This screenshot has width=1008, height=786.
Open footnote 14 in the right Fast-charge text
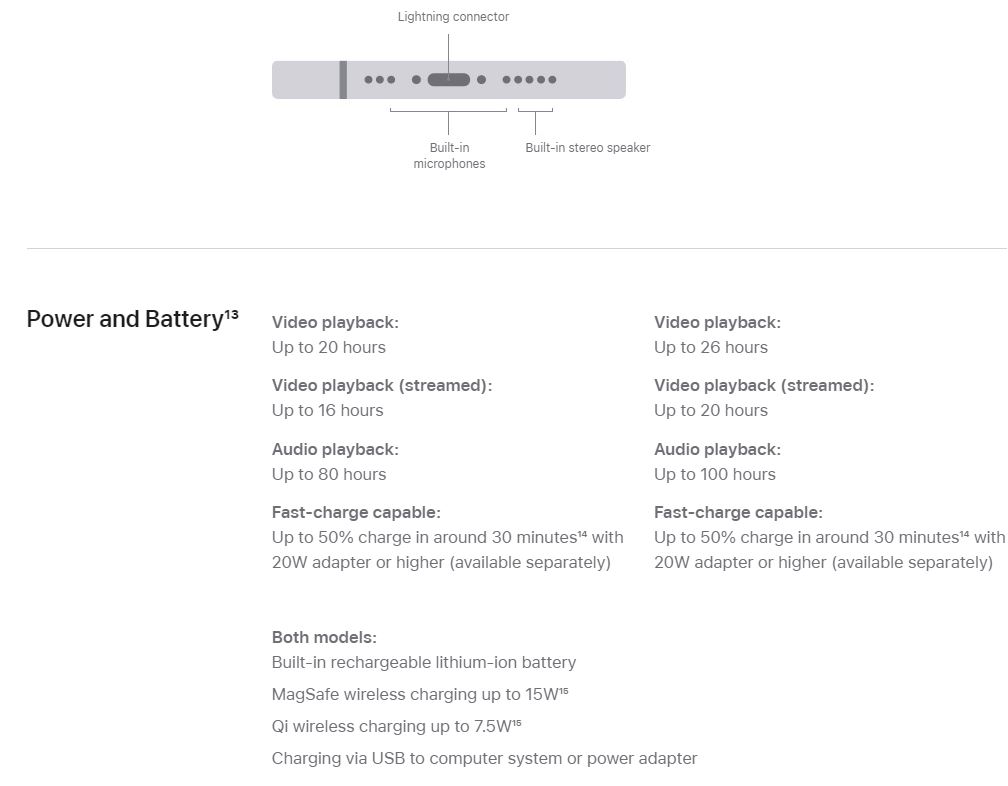[964, 533]
